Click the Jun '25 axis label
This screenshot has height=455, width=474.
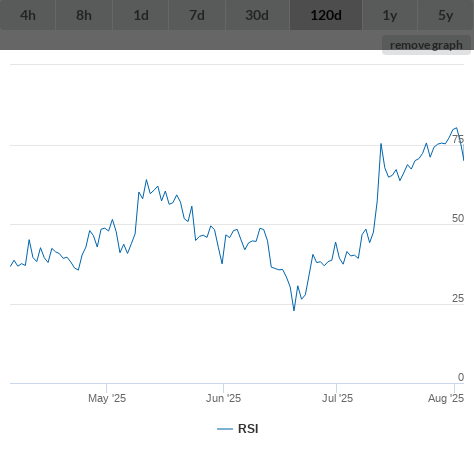(x=223, y=398)
